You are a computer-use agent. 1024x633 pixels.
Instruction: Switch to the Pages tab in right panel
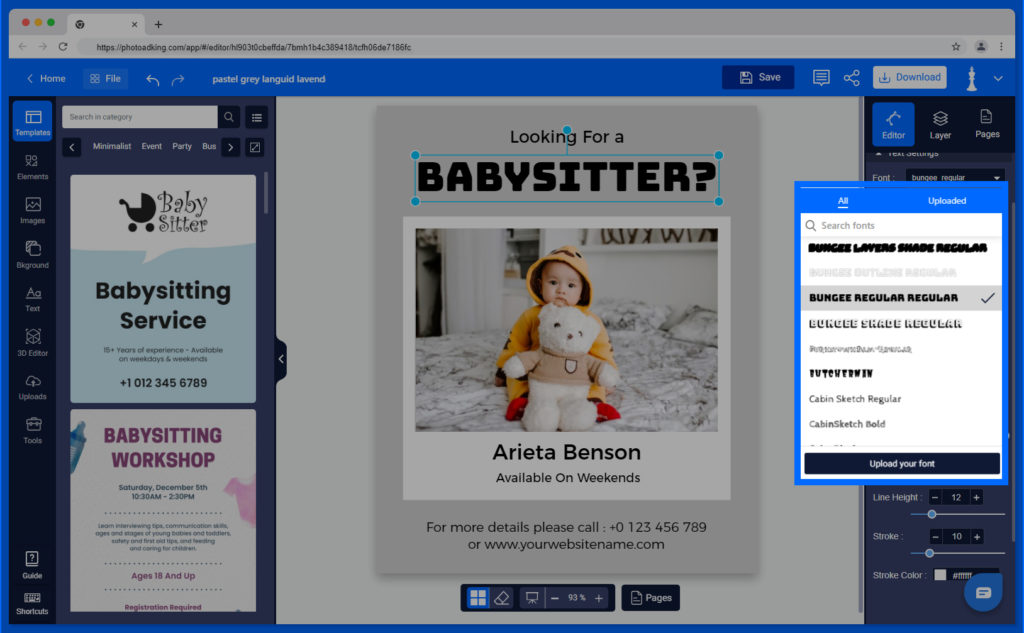[987, 124]
